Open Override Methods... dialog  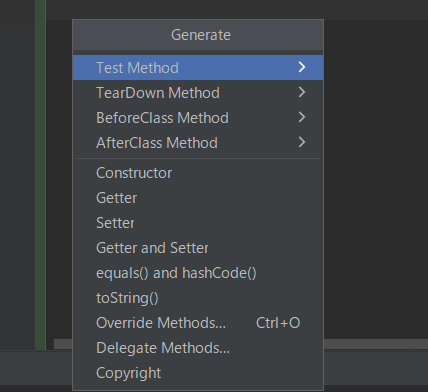pos(198,323)
